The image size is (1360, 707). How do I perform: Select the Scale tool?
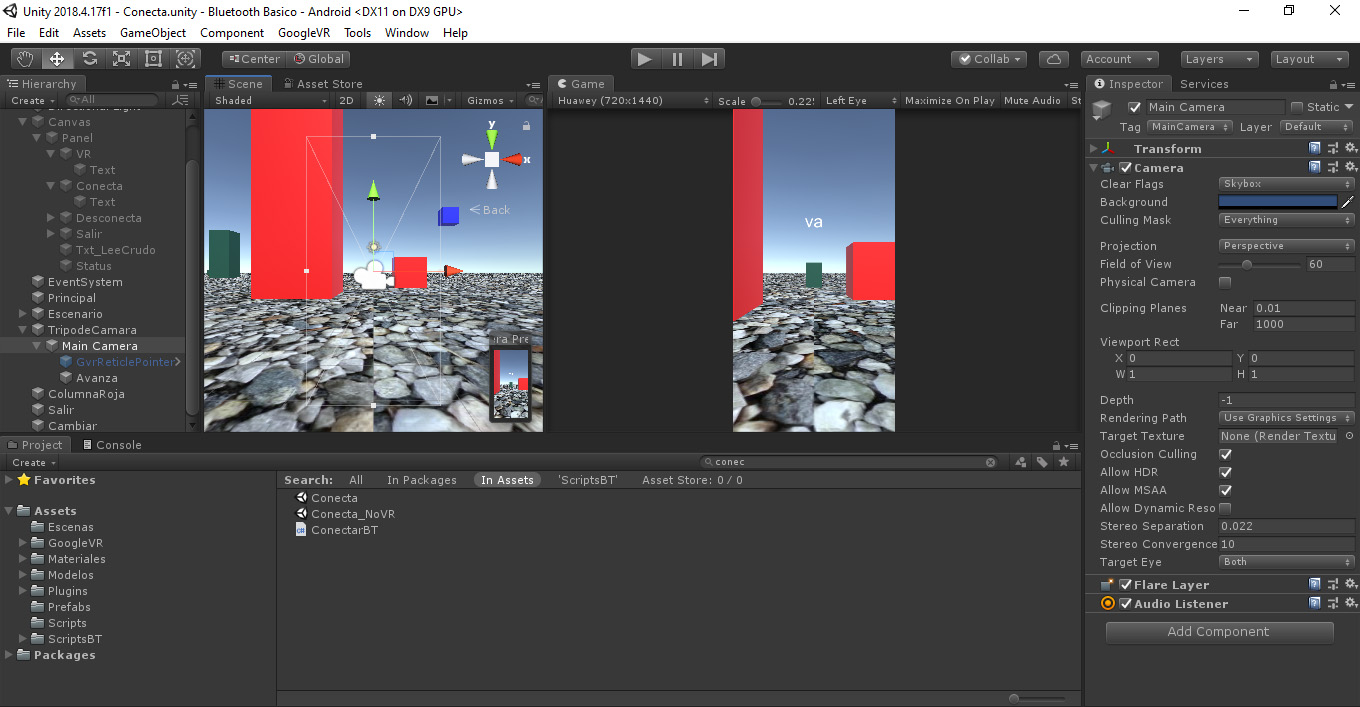tap(121, 59)
